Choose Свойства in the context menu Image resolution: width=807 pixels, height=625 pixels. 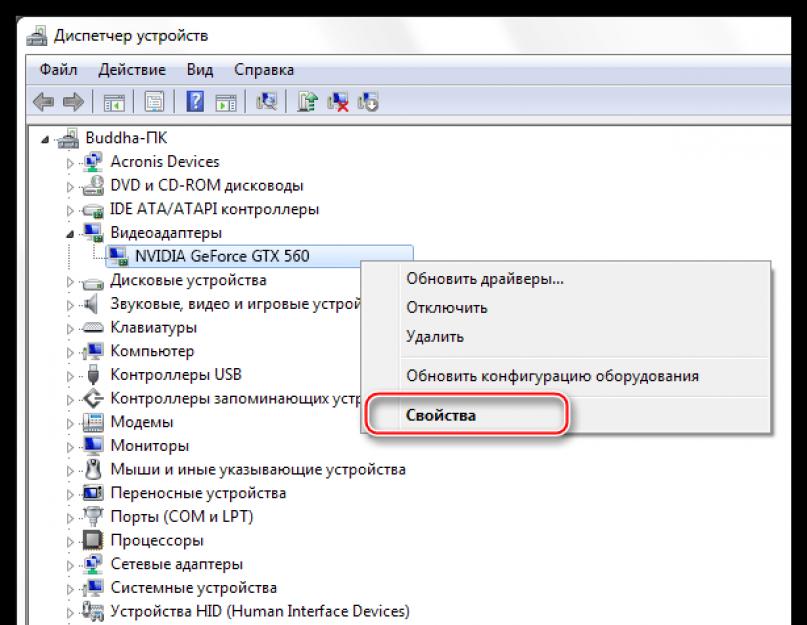566,415
